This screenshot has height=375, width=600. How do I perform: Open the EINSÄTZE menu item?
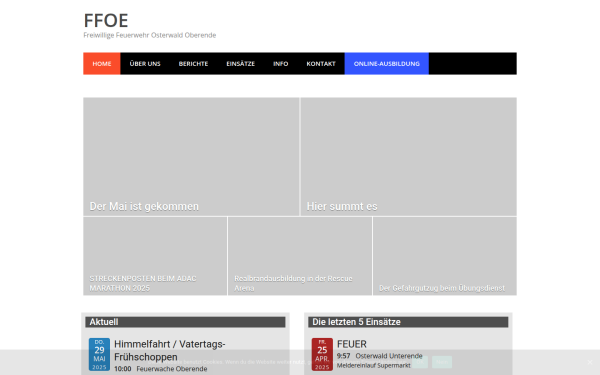(240, 64)
